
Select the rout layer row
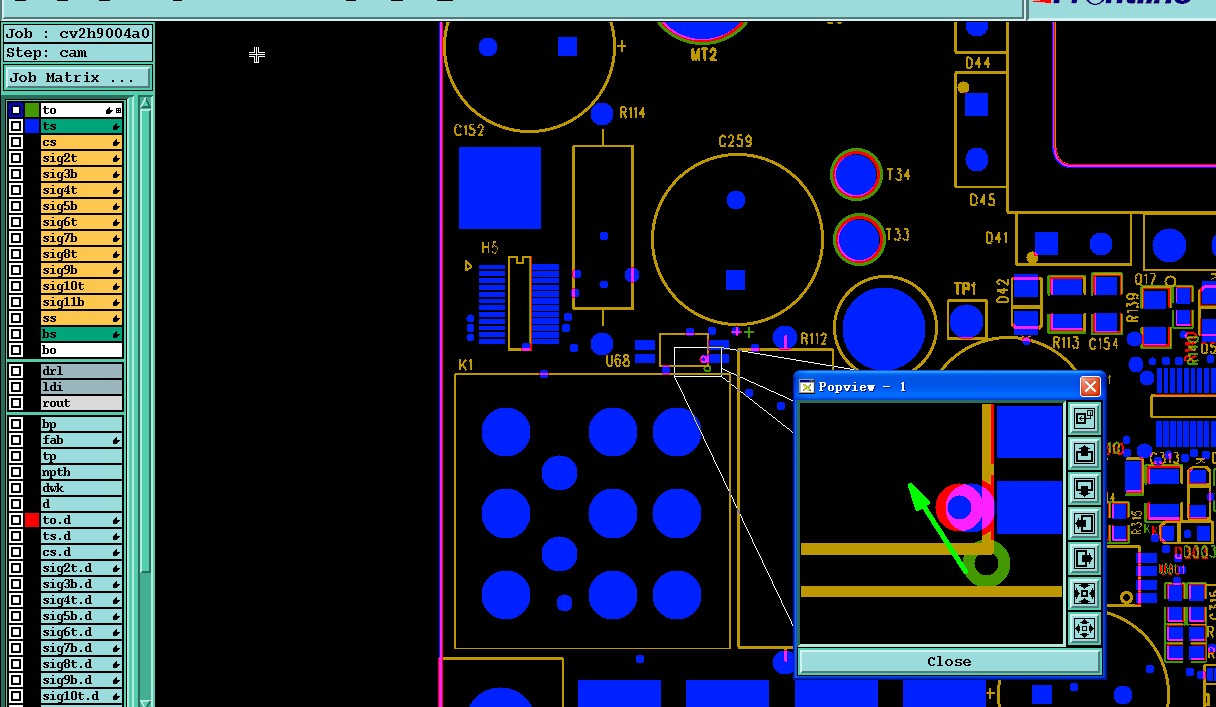(81, 403)
